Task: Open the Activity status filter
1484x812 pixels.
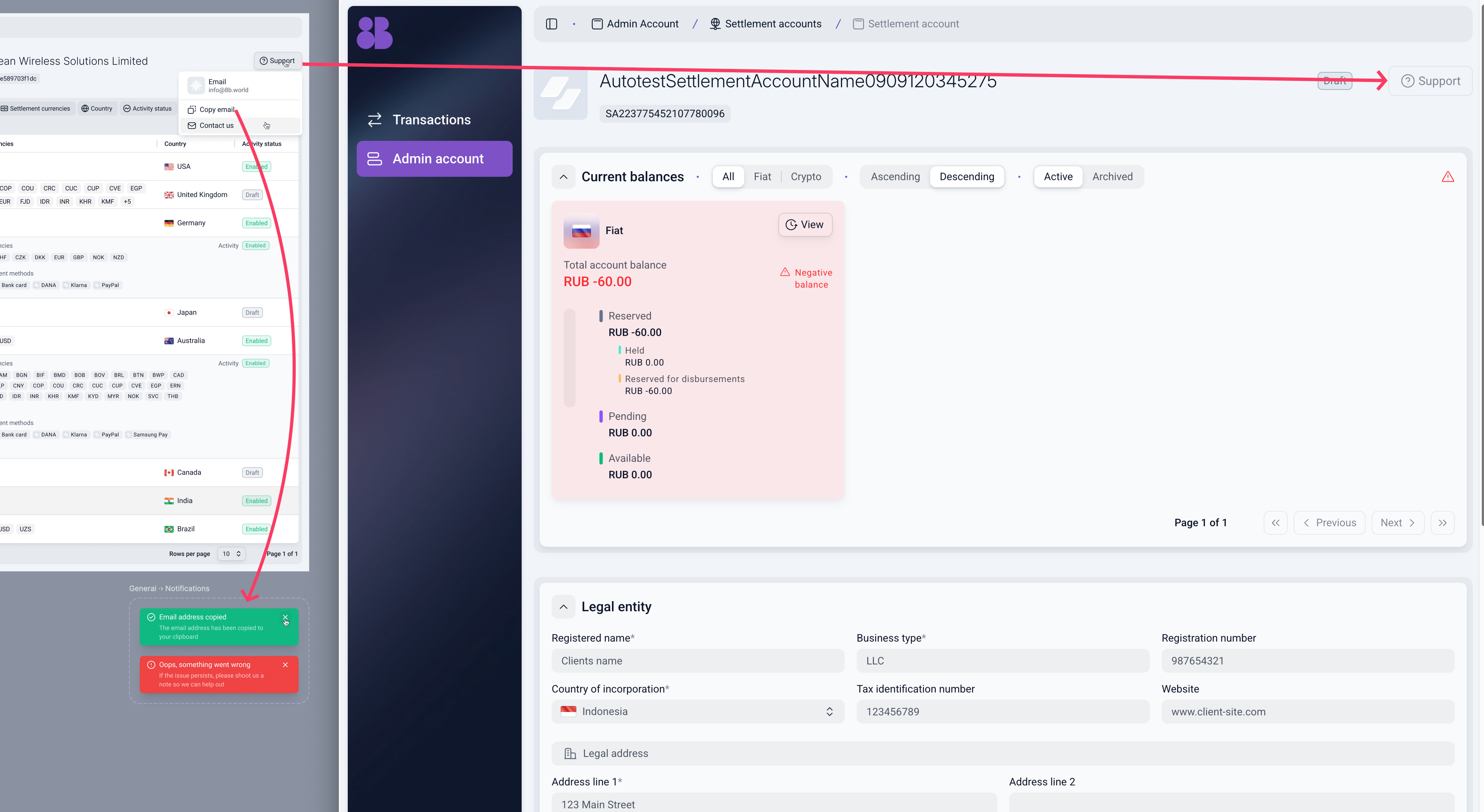Action: point(148,108)
